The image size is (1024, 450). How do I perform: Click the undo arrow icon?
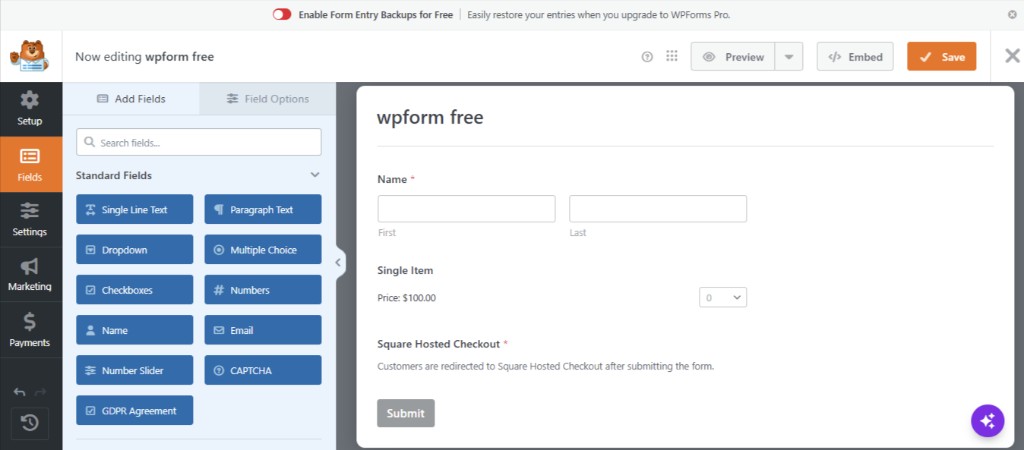[20, 392]
